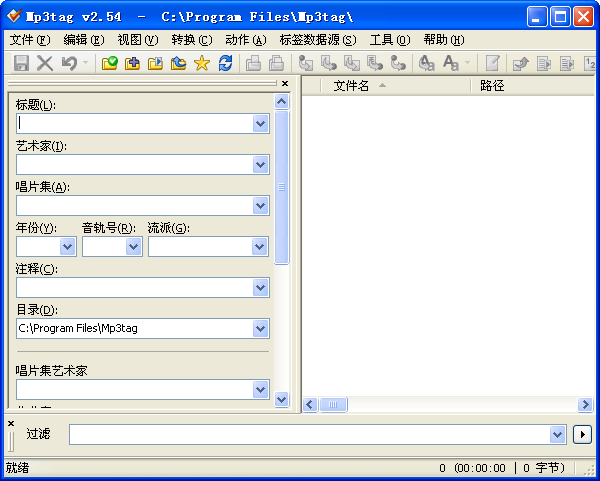Close the 过滤 filter bar
Image resolution: width=600 pixels, height=481 pixels.
tap(11, 423)
